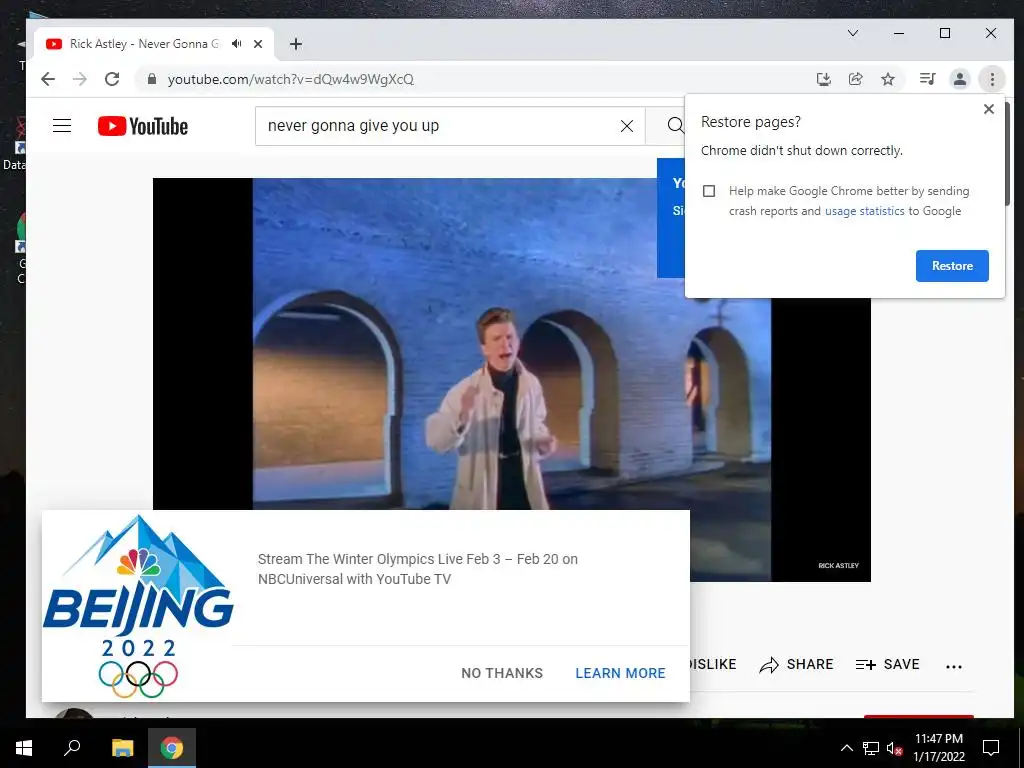This screenshot has height=768, width=1024.
Task: View site info via the padlock icon
Action: click(x=152, y=79)
